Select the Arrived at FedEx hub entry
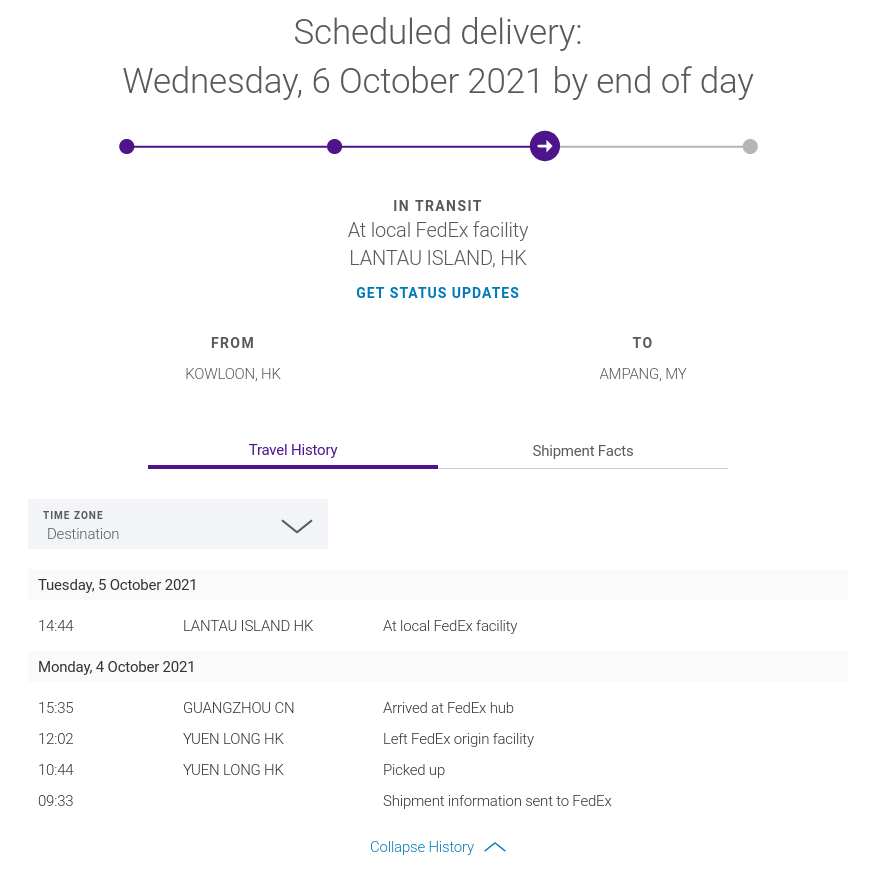The height and width of the screenshot is (882, 874). 448,708
